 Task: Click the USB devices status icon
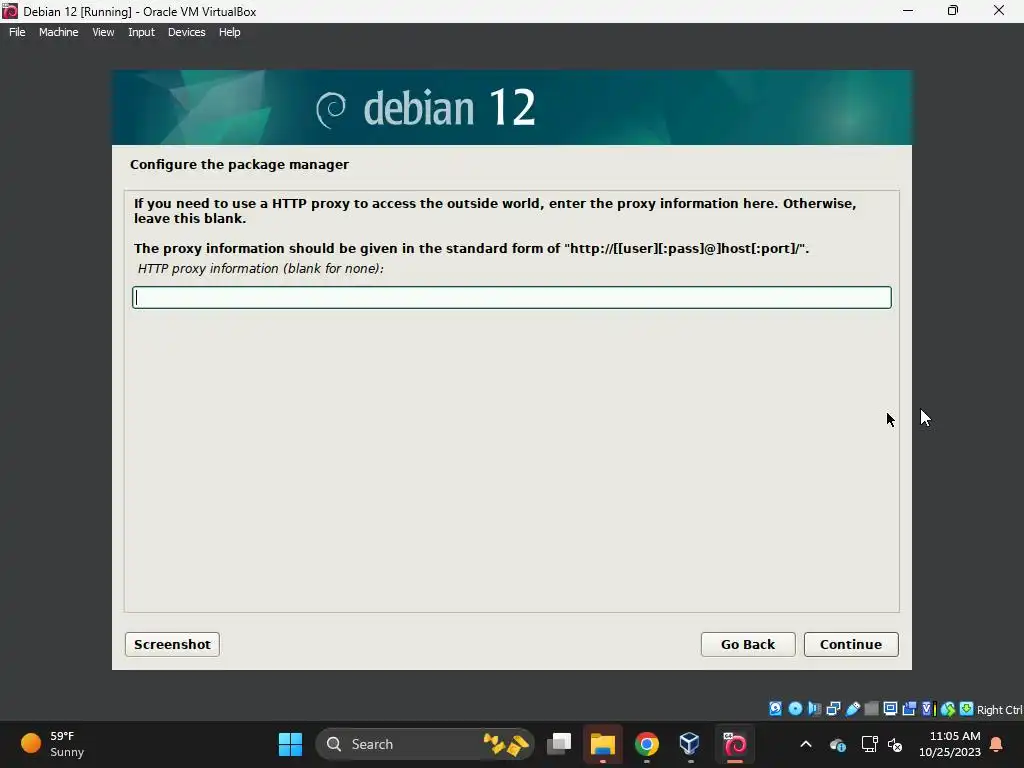click(x=853, y=709)
